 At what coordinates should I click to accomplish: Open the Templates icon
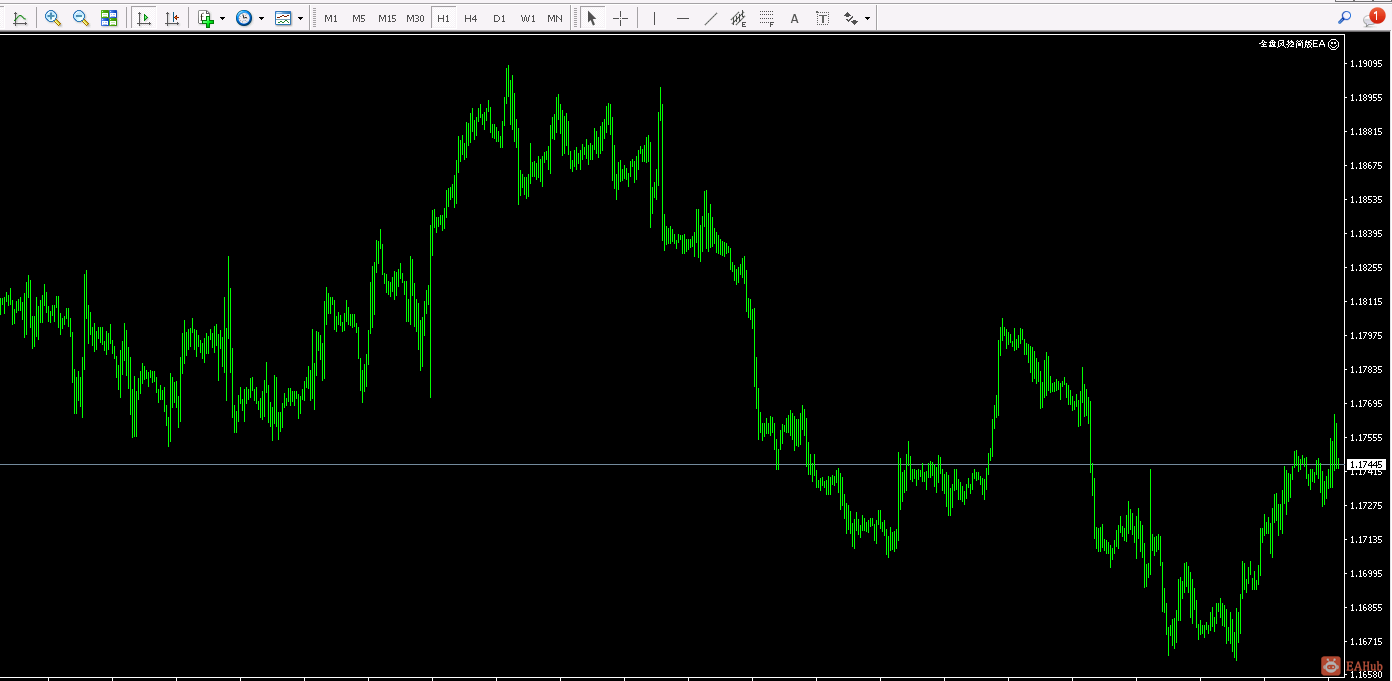point(283,18)
